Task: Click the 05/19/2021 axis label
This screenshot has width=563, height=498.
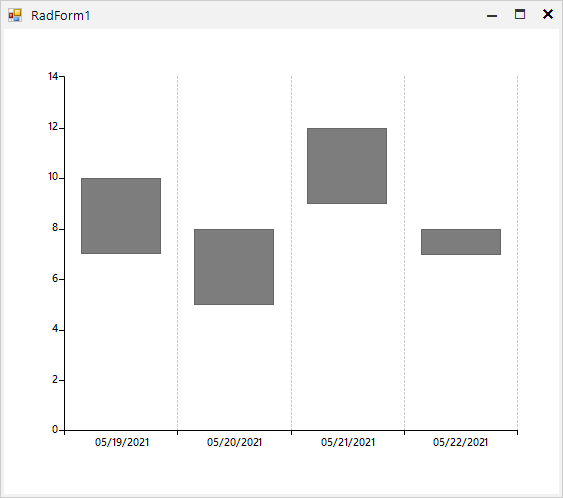Action: pos(122,442)
